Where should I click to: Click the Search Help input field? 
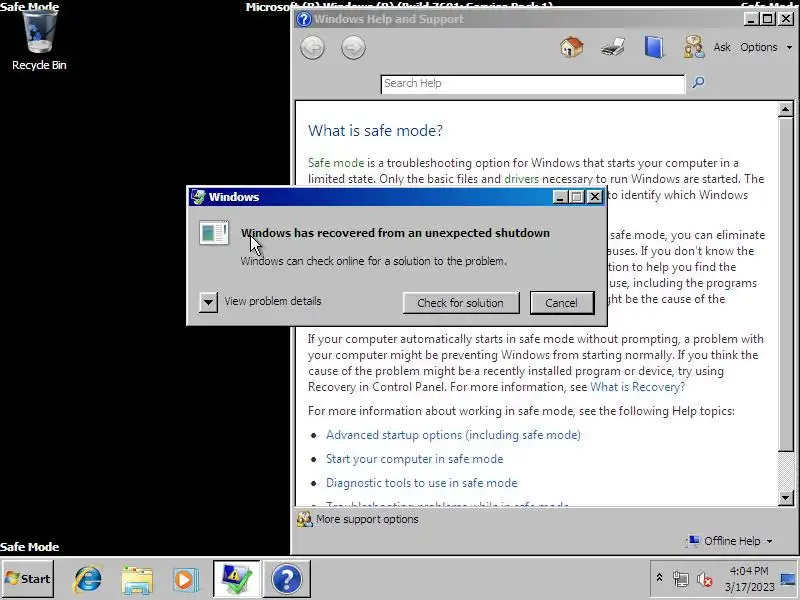click(x=533, y=84)
